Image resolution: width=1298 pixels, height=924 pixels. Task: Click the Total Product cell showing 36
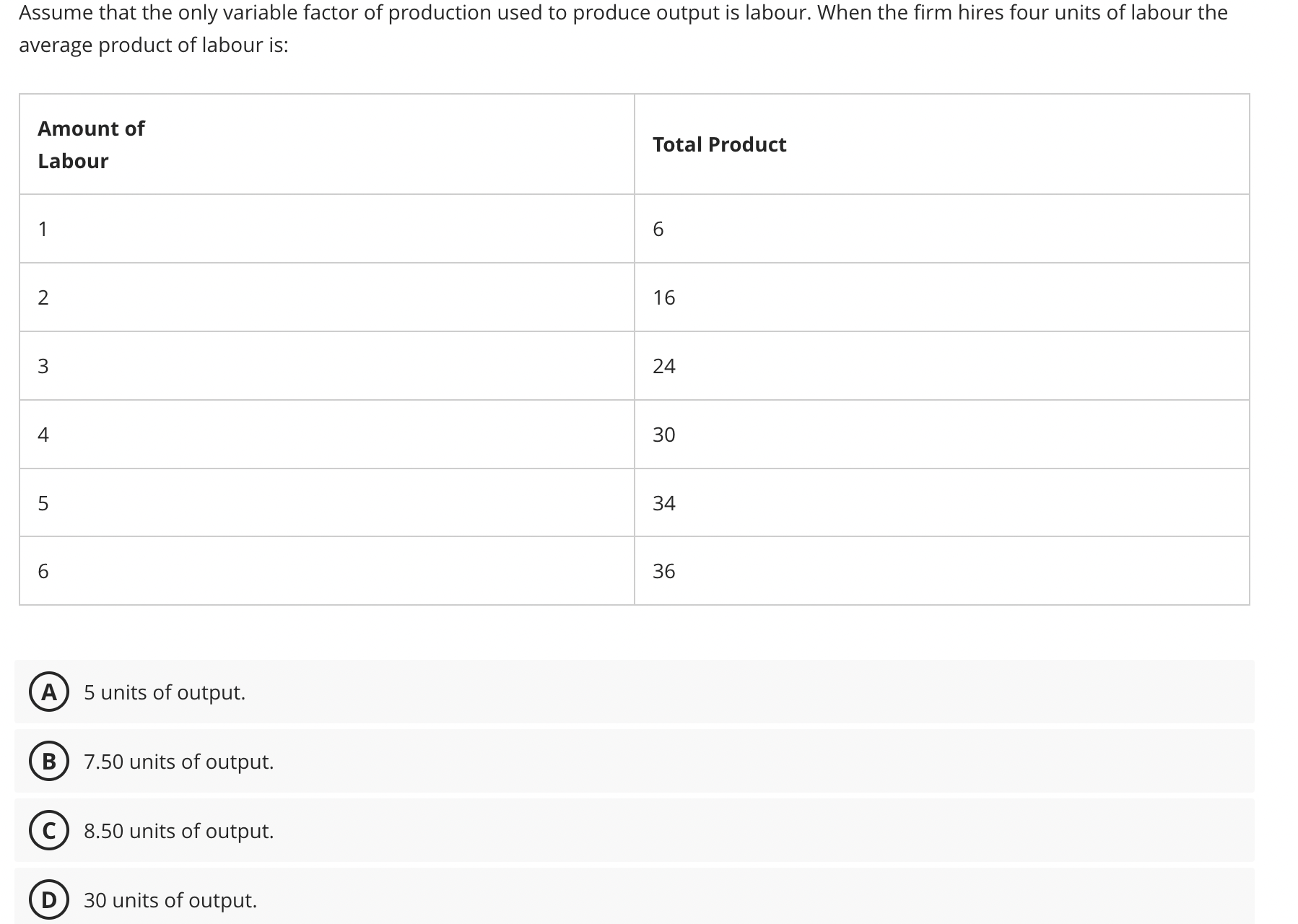[x=664, y=571]
